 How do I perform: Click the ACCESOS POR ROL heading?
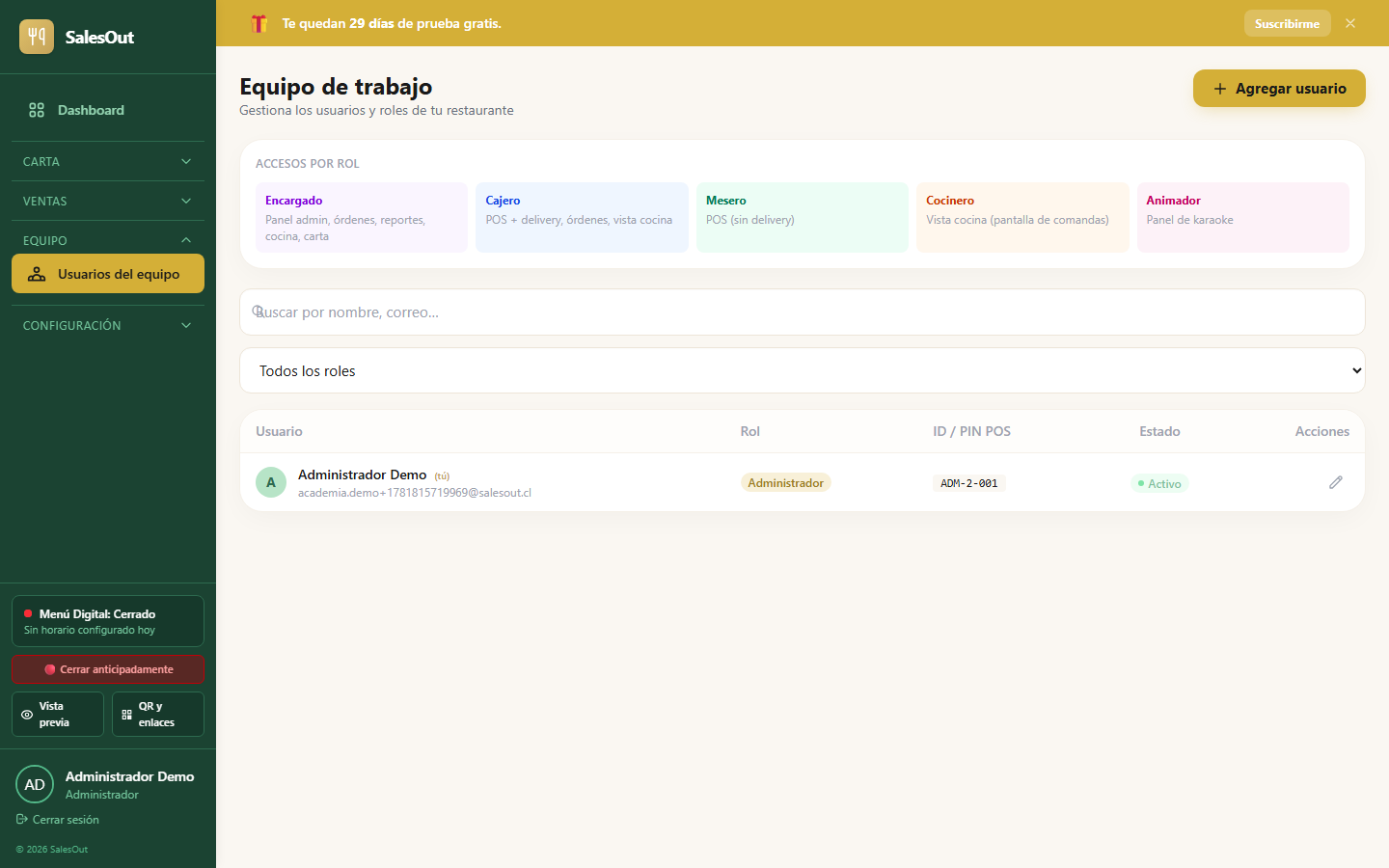tap(308, 164)
